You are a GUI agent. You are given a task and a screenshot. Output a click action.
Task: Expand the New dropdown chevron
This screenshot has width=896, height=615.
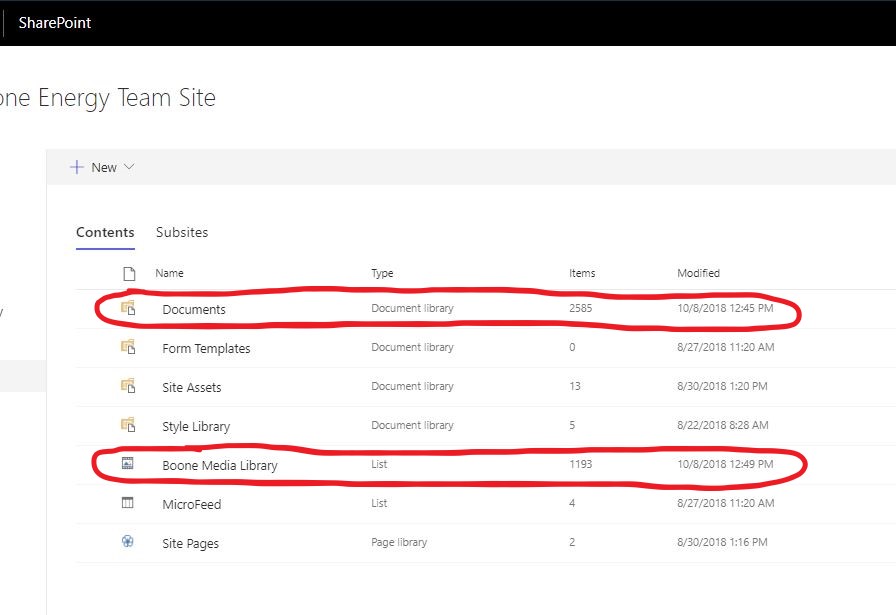pos(129,167)
